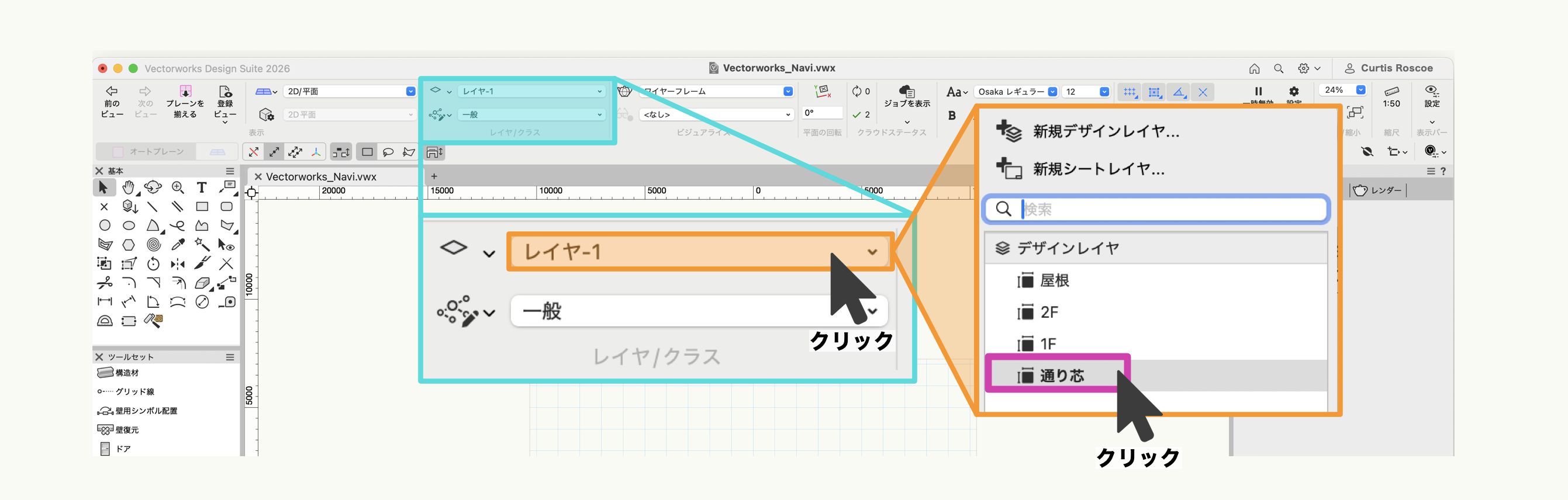This screenshot has height=500, width=1568.
Task: Select the Pan hand tool
Action: click(129, 187)
